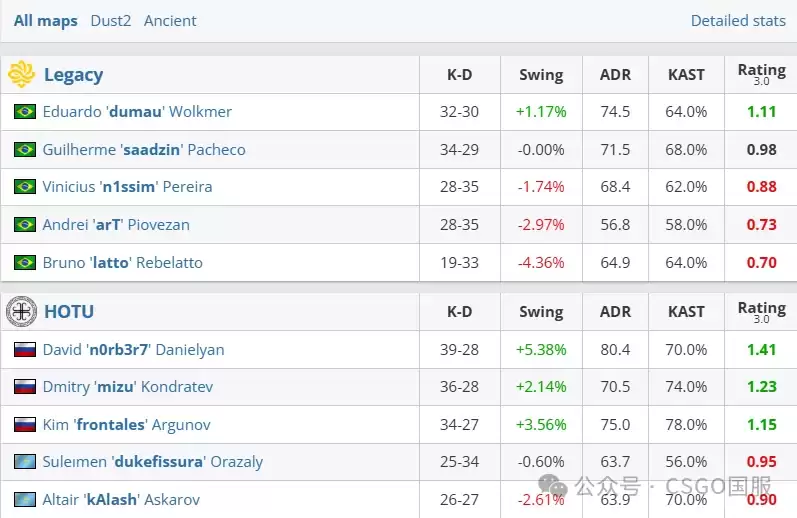Switch to the Ancient map tab
This screenshot has width=797, height=518.
coord(170,21)
